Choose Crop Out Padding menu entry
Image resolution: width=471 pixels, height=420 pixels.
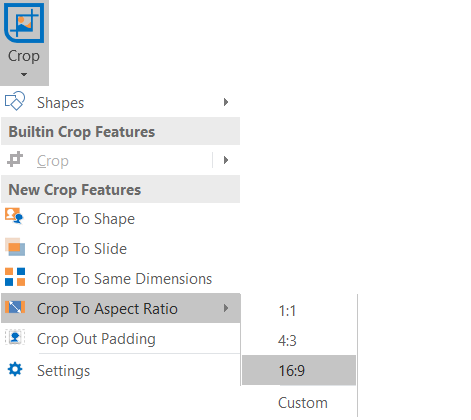121,338
